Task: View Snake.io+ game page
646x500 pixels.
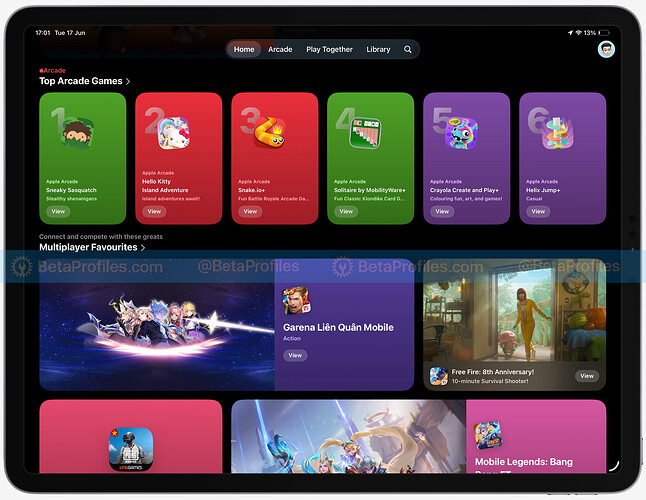Action: (x=250, y=211)
